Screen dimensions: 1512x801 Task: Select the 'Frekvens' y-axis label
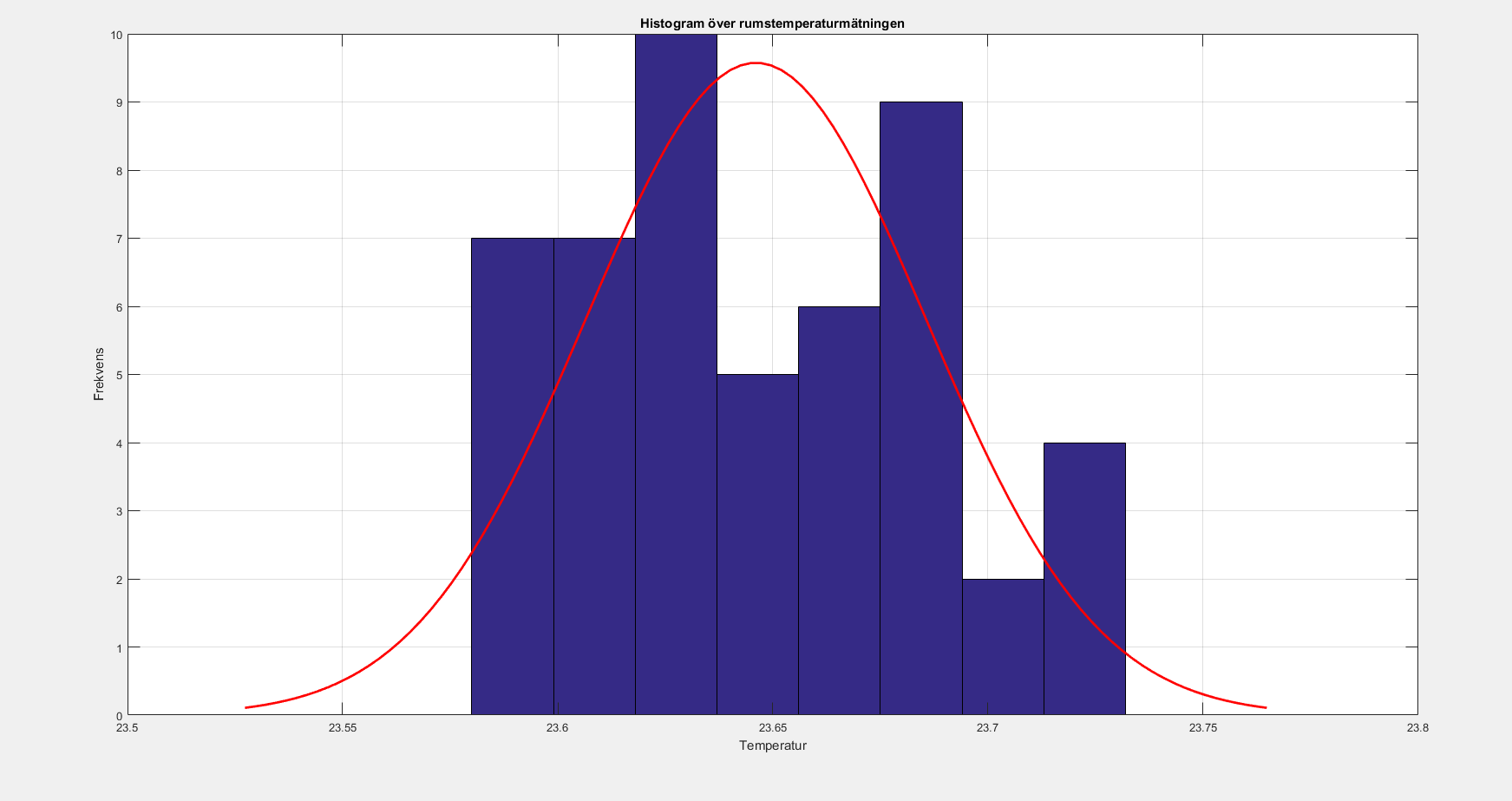coord(99,374)
